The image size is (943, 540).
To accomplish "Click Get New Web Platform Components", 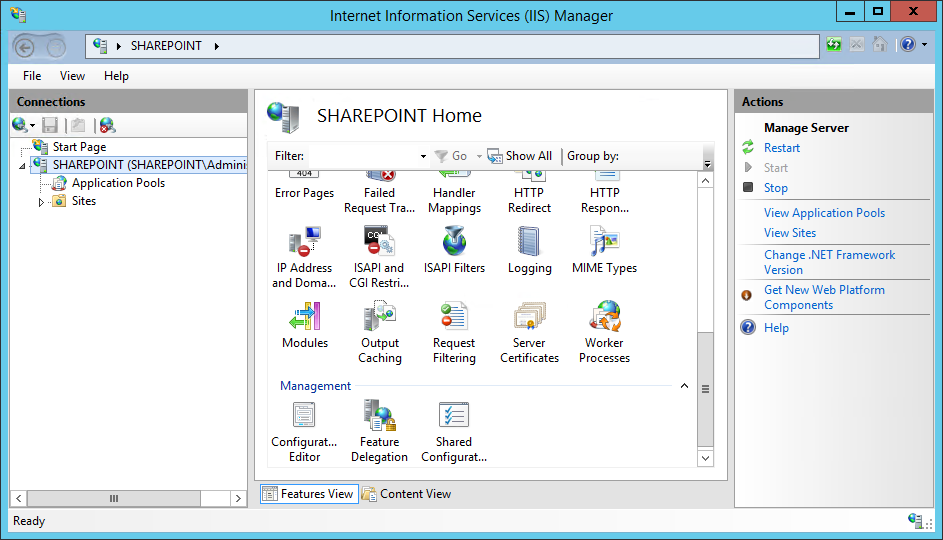I will 824,297.
